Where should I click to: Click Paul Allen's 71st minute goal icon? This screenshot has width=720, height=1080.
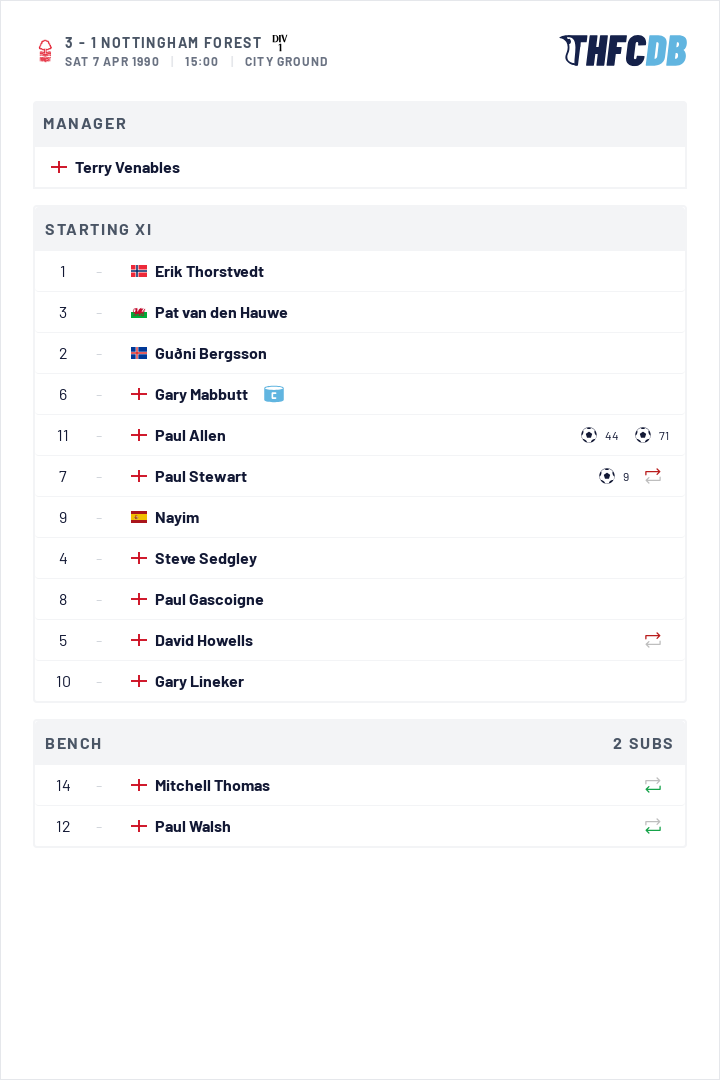click(x=642, y=435)
